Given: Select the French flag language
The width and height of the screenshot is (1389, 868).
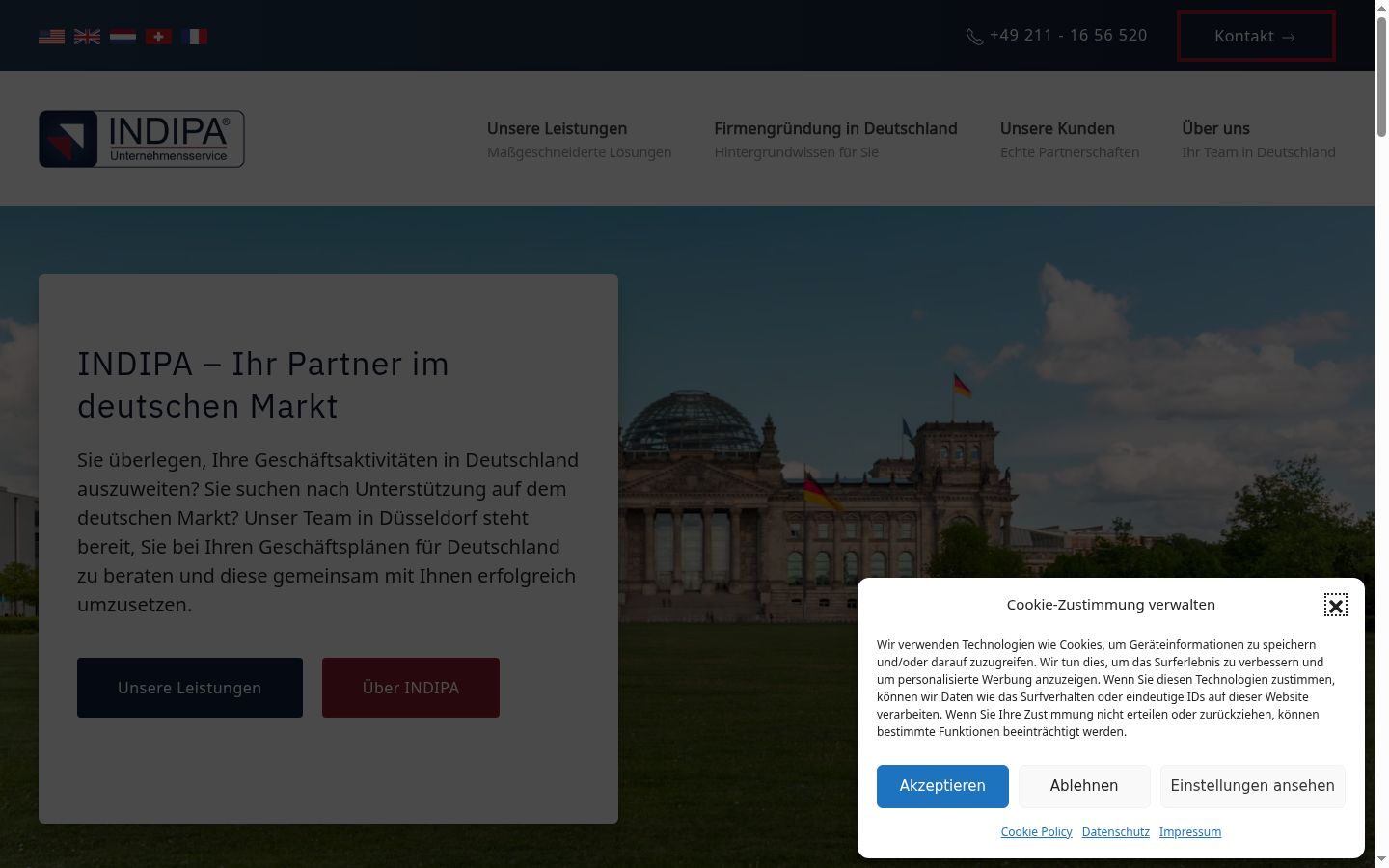Looking at the screenshot, I should (195, 37).
